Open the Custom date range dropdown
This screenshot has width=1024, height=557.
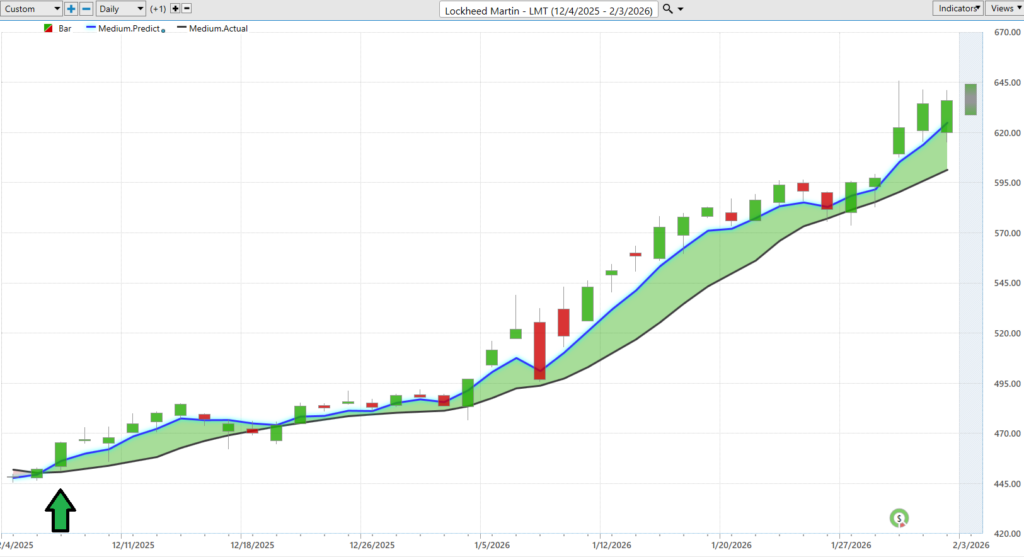point(31,9)
